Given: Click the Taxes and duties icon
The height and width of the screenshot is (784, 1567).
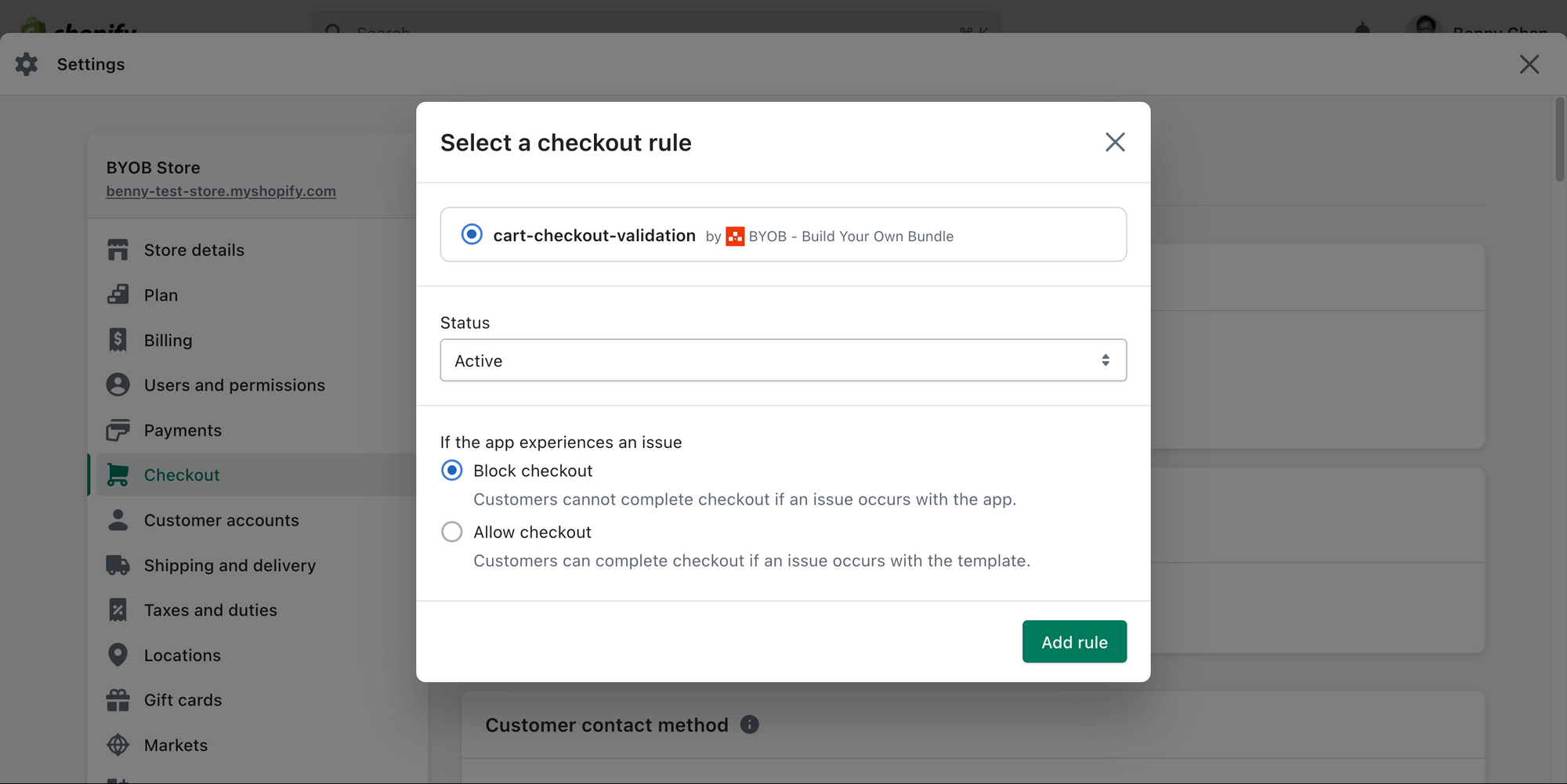Looking at the screenshot, I should tap(118, 609).
